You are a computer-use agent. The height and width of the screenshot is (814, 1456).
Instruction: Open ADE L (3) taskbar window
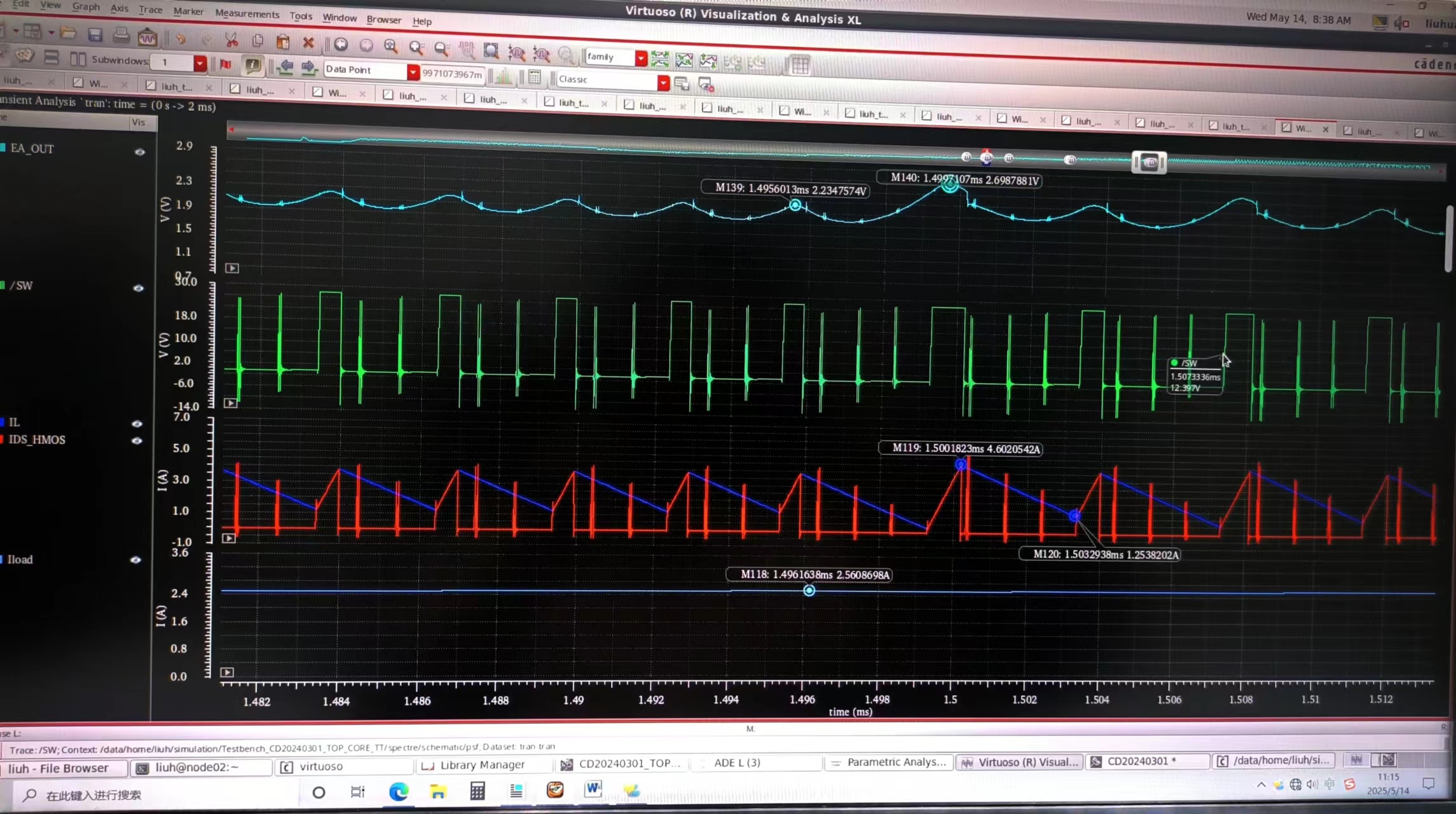[x=736, y=762]
